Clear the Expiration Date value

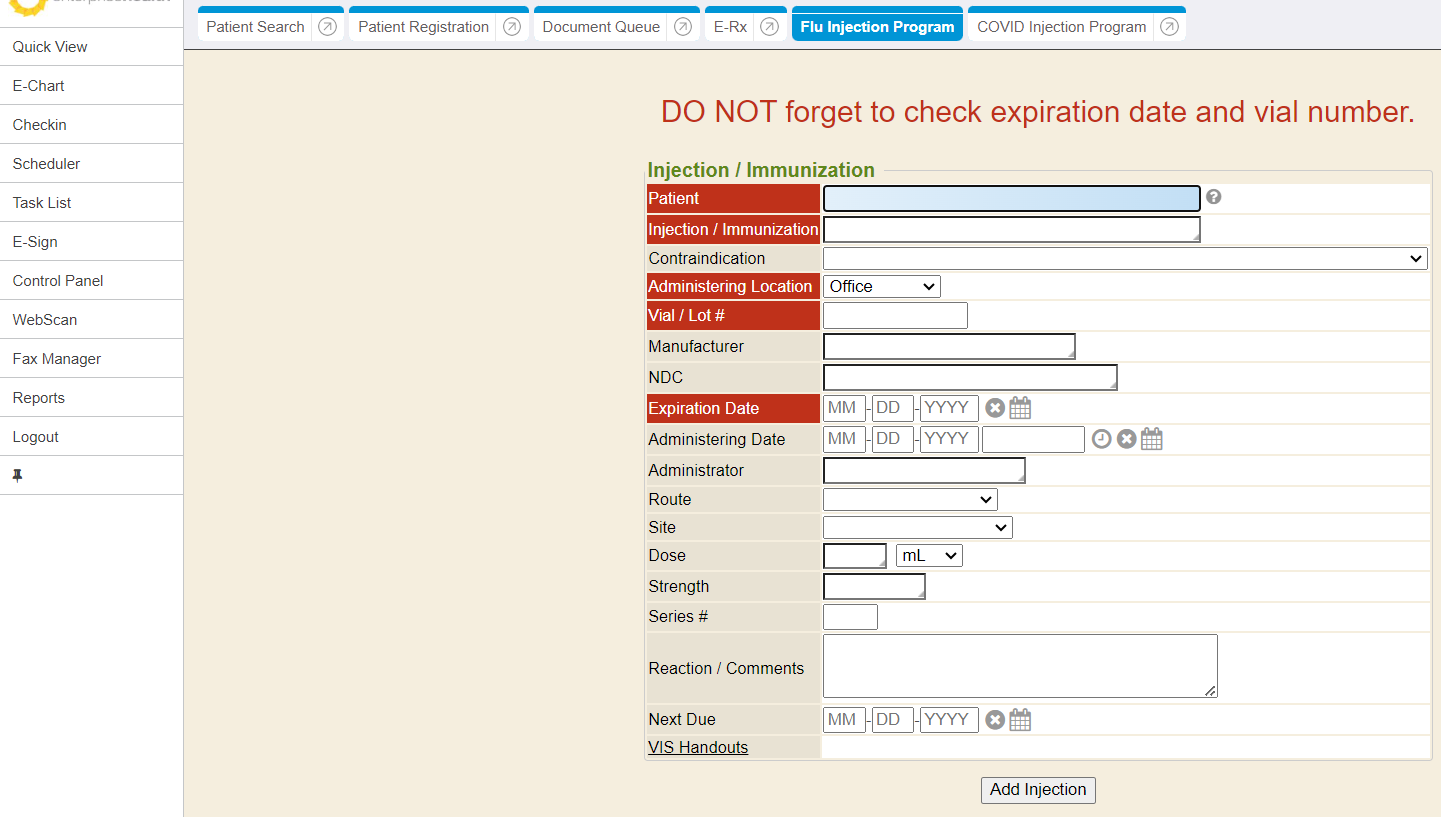995,408
